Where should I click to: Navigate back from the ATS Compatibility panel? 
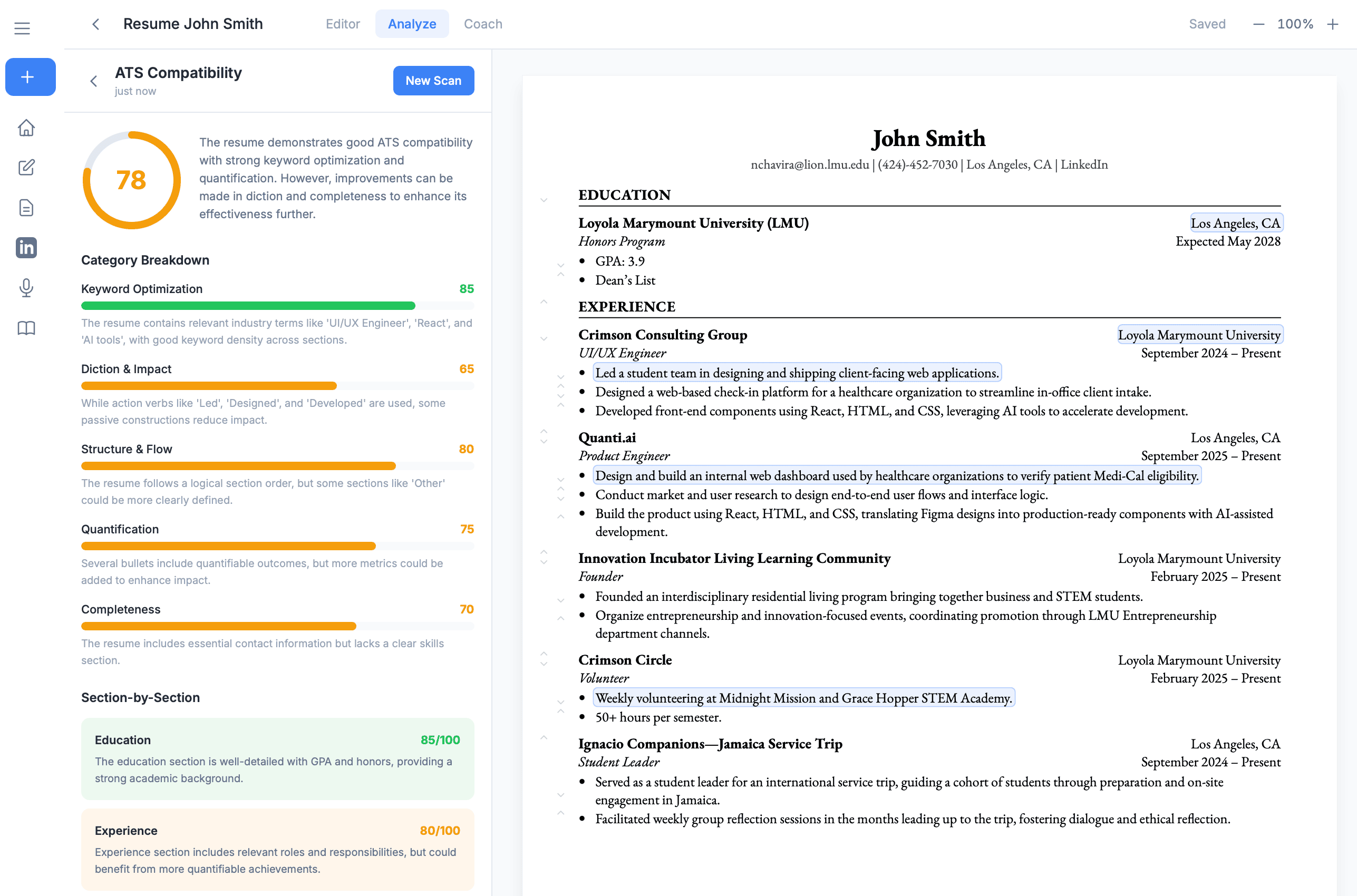94,81
